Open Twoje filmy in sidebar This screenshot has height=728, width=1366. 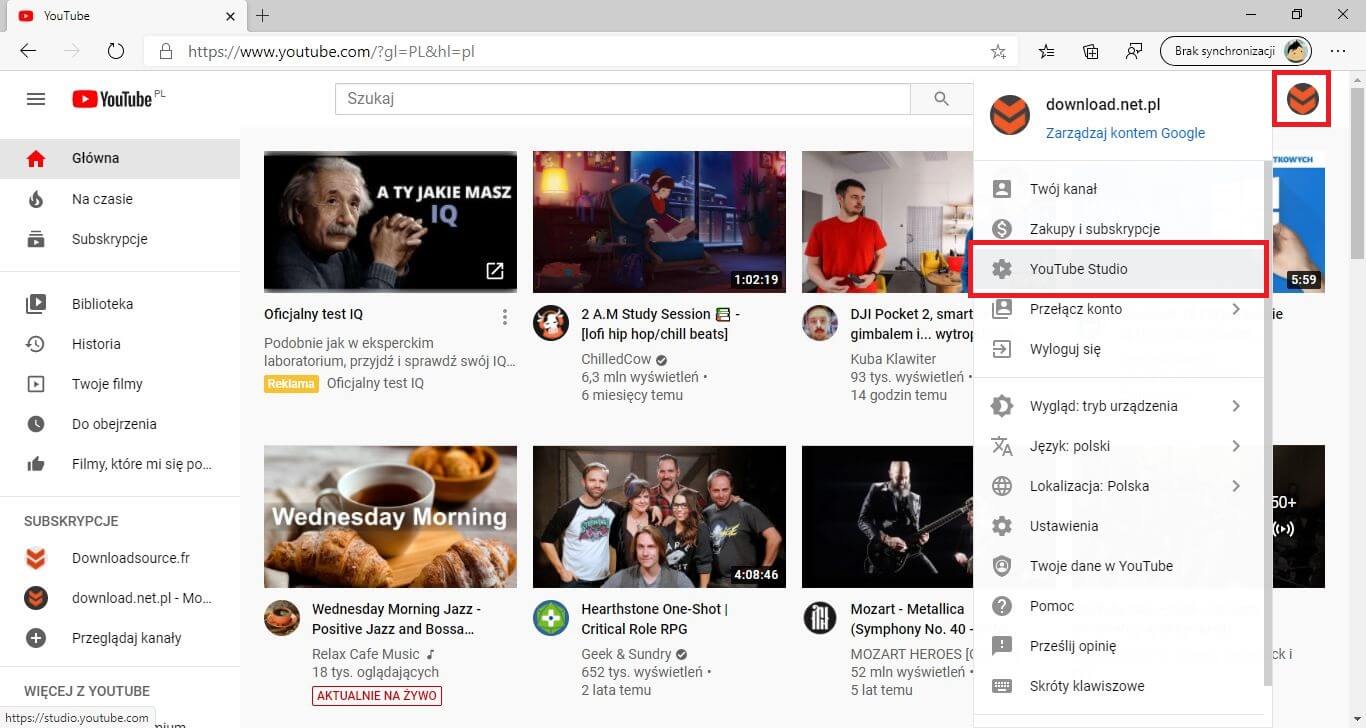[x=120, y=384]
